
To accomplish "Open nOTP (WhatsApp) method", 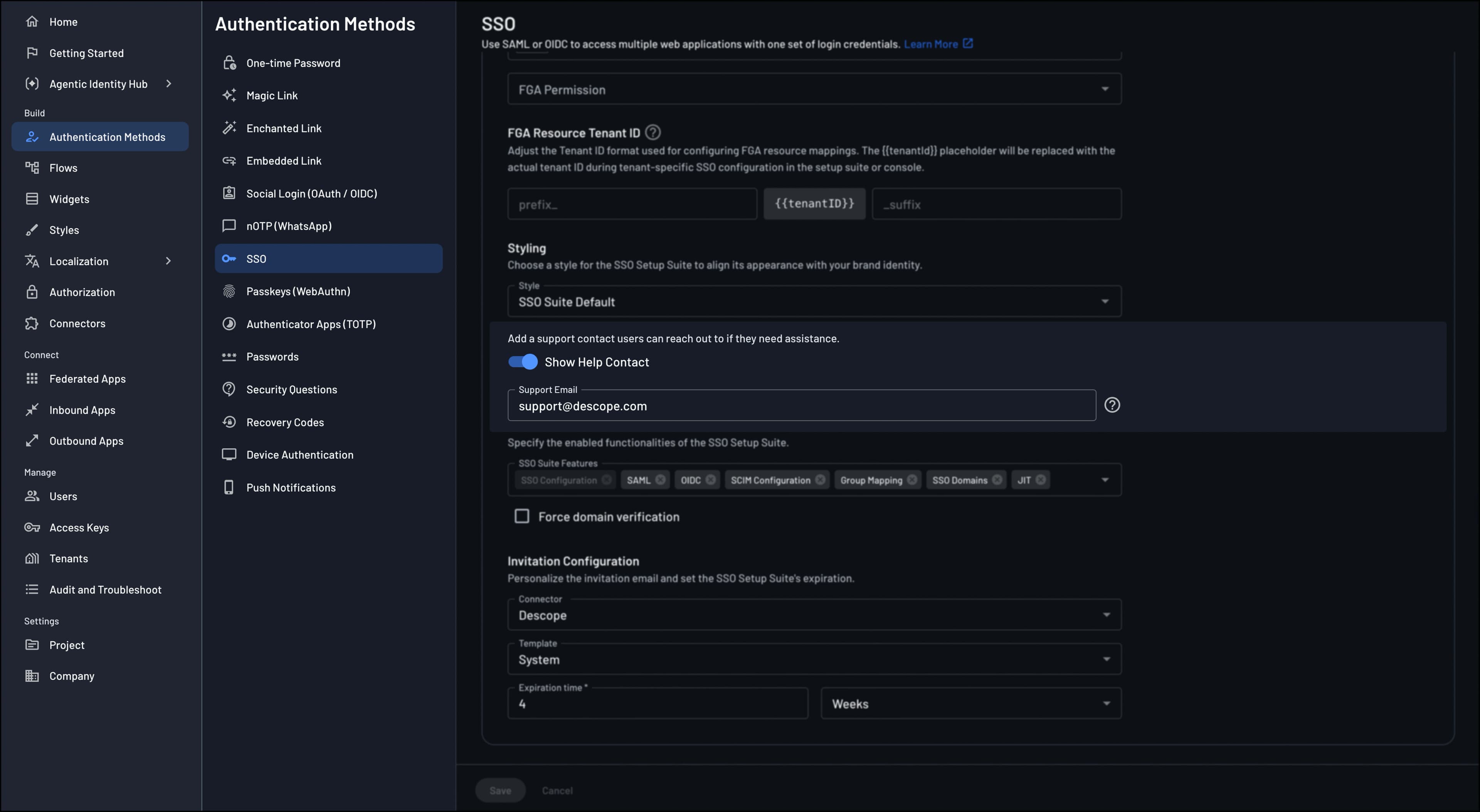I will click(329, 226).
